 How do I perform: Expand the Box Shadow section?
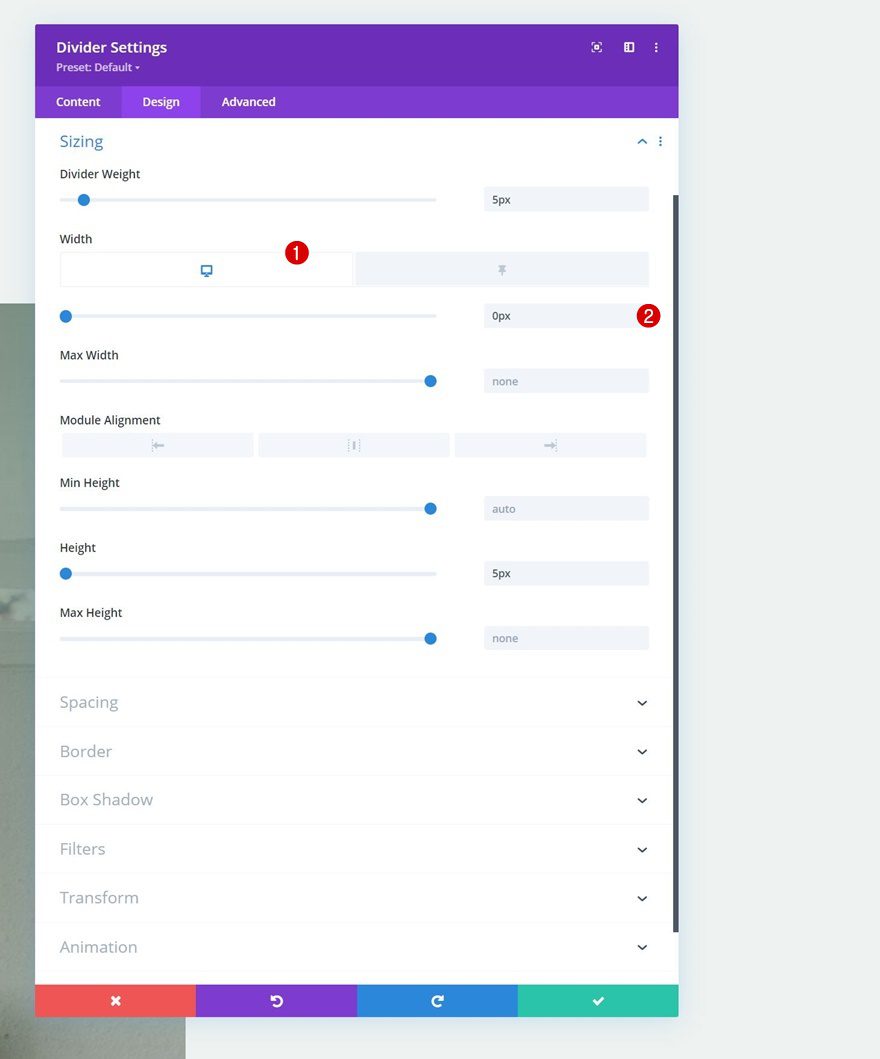[x=353, y=799]
